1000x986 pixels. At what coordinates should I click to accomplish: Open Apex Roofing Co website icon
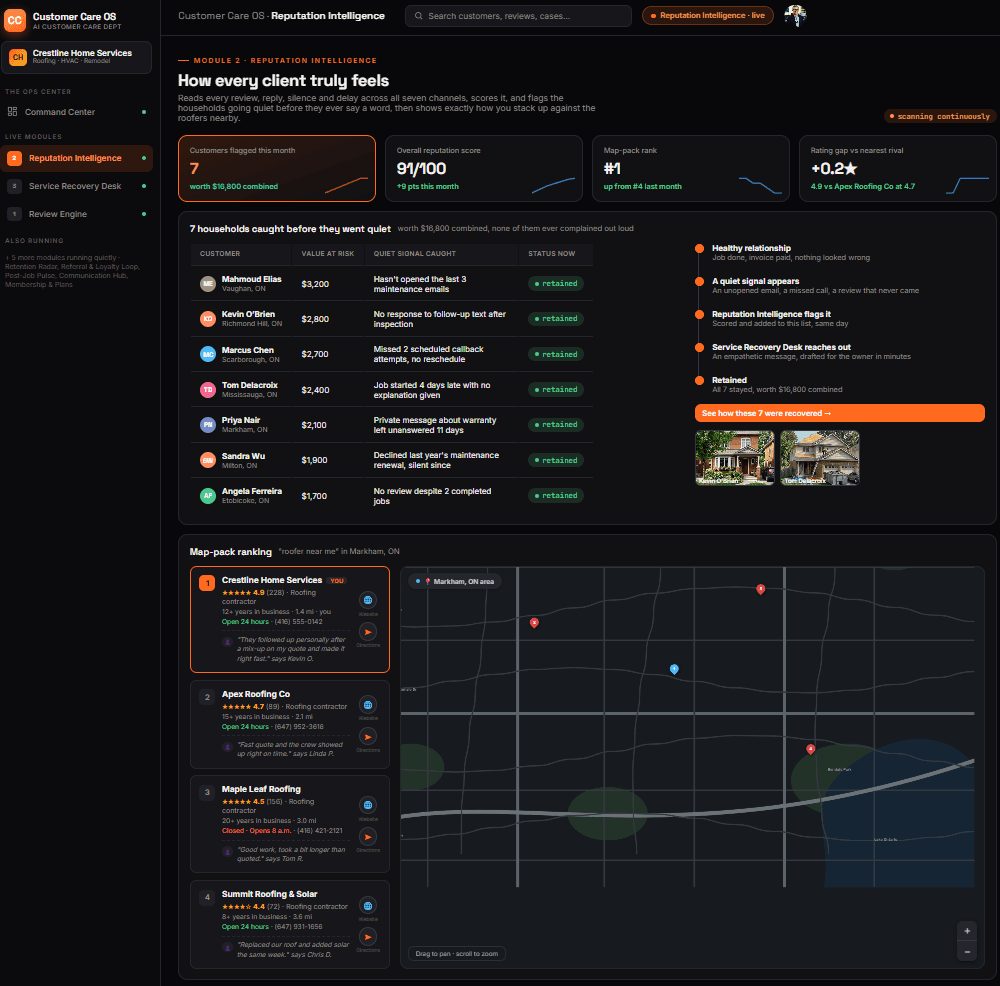coord(368,705)
